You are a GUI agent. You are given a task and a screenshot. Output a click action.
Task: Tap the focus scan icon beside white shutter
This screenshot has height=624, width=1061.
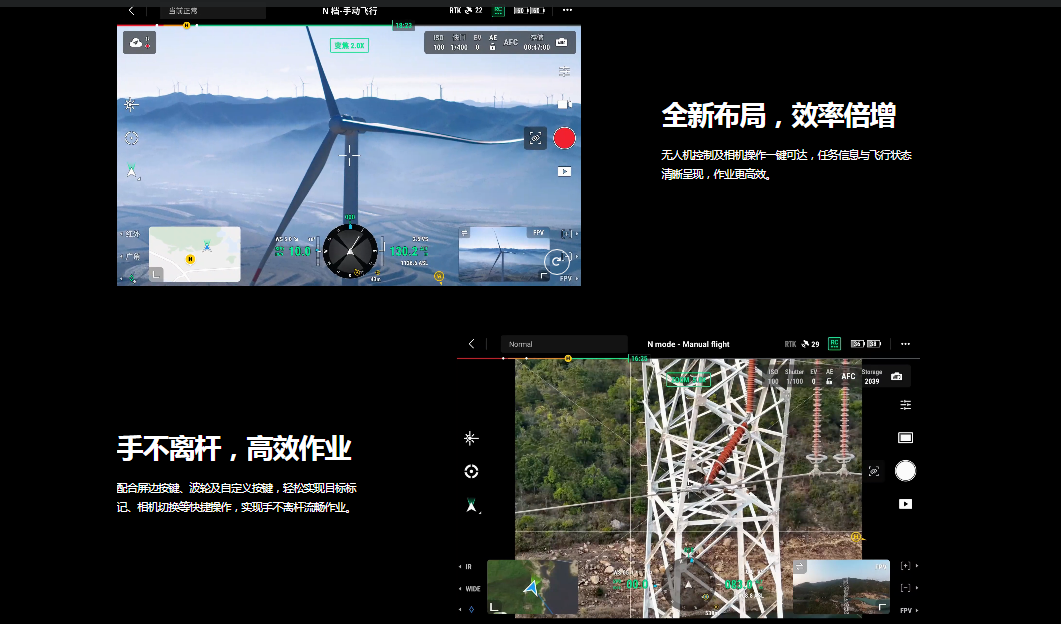click(x=874, y=470)
